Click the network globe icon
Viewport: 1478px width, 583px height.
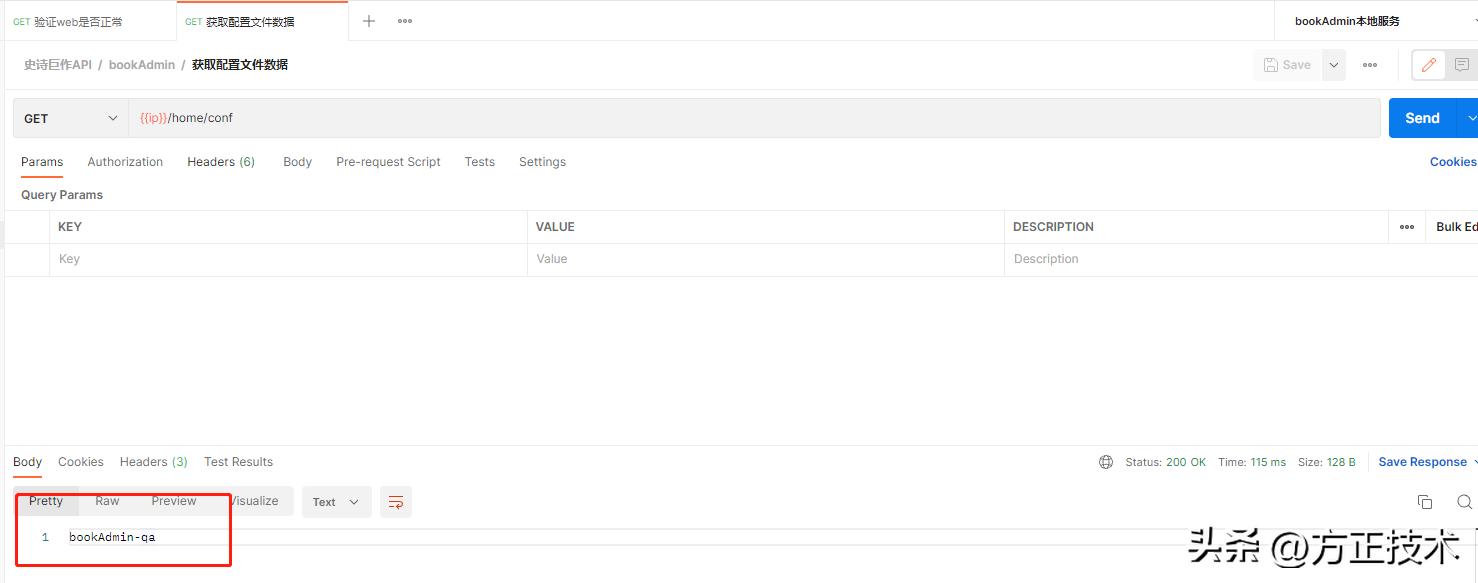[x=1106, y=462]
